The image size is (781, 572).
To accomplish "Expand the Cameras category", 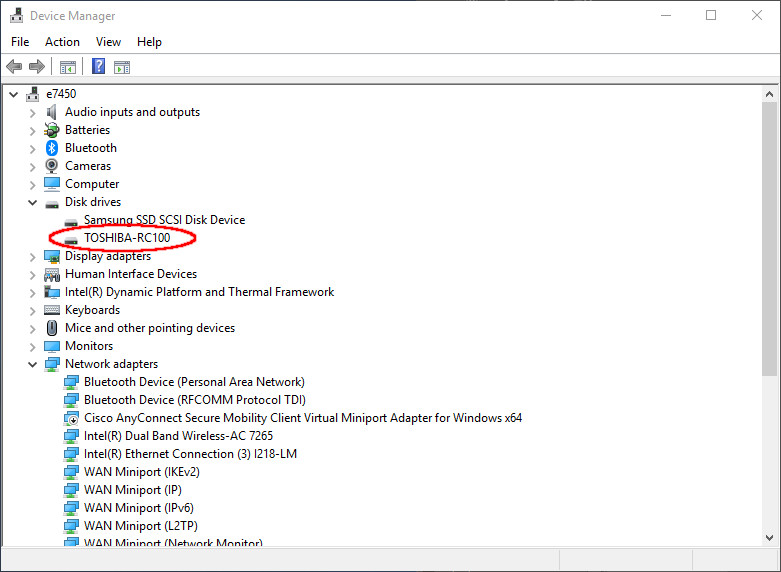I will 33,167.
